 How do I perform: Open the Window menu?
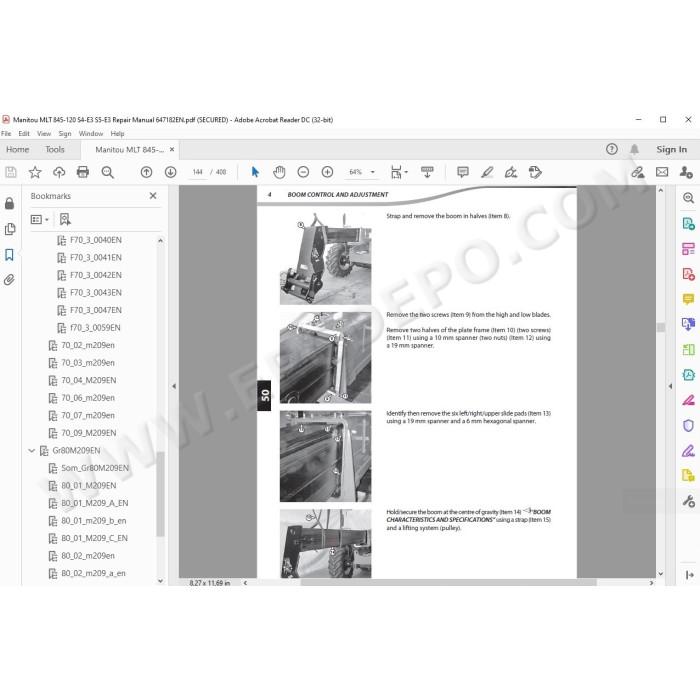(x=91, y=133)
